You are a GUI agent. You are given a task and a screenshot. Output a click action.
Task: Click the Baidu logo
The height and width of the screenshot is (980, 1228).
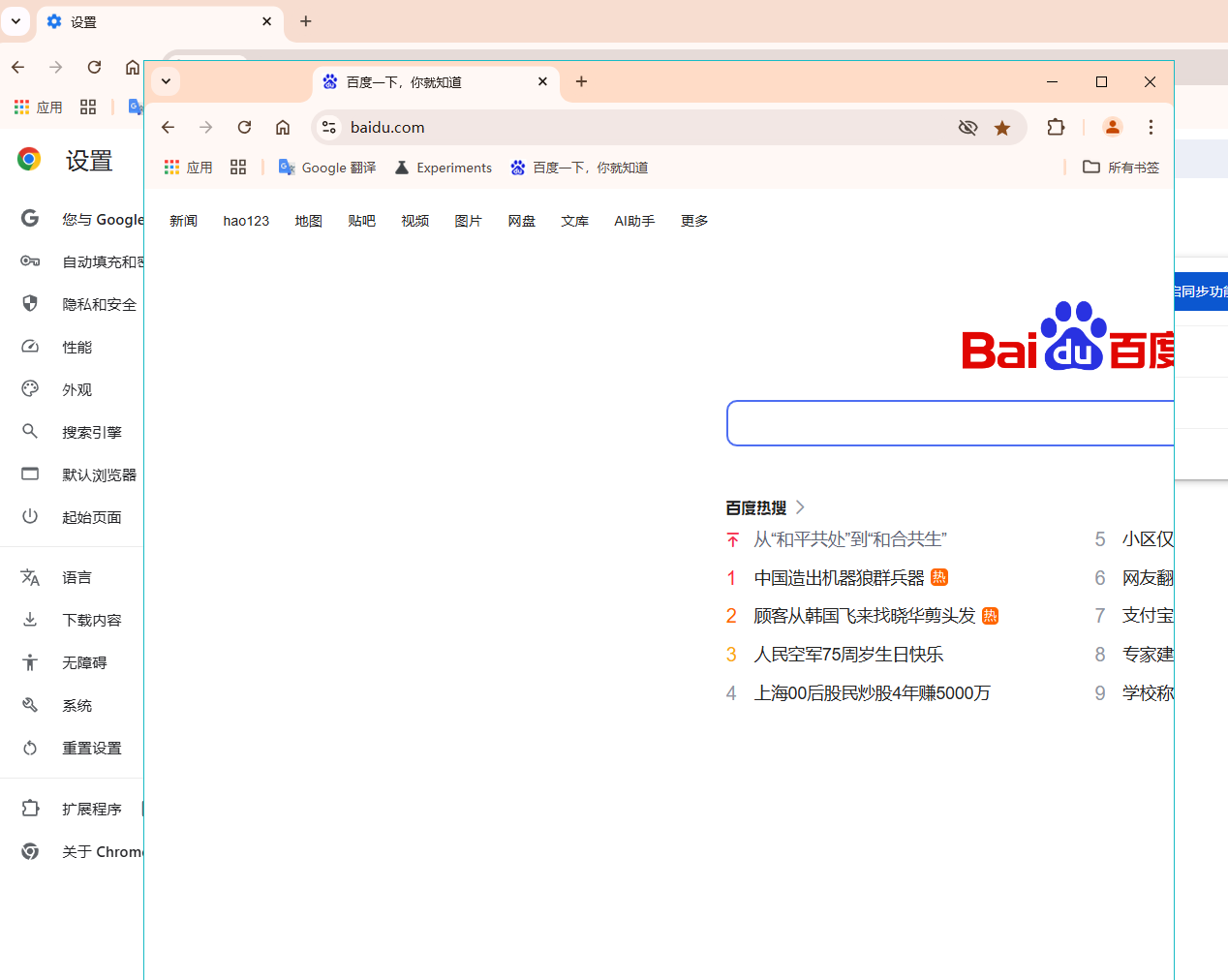point(1067,337)
